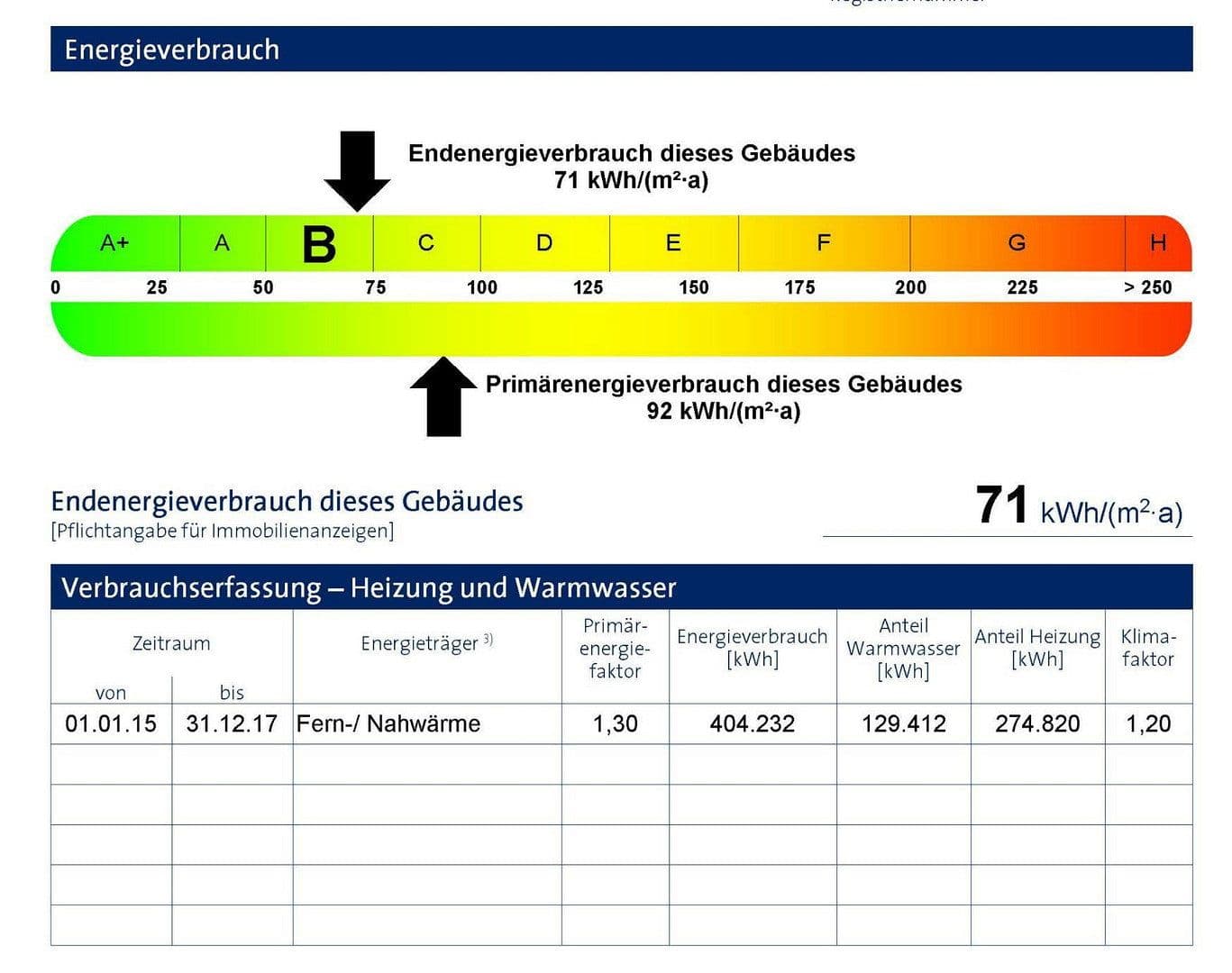Click the 'Primärenergiefaktor' column header
Screen dimensions: 1232x973
(x=615, y=649)
